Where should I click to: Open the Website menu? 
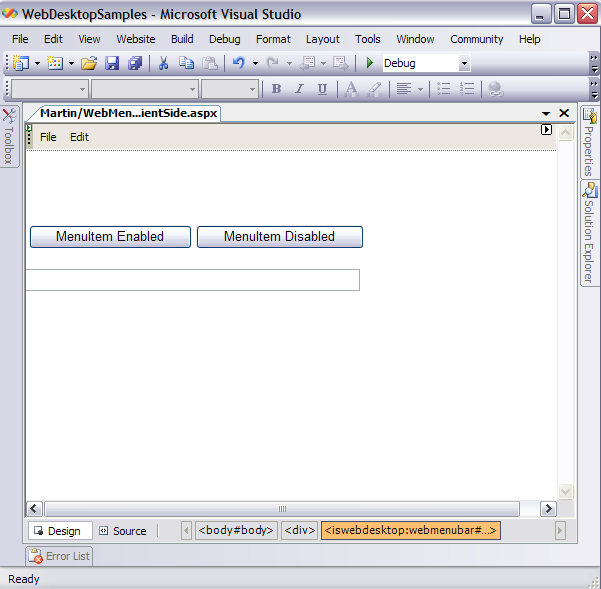(135, 39)
